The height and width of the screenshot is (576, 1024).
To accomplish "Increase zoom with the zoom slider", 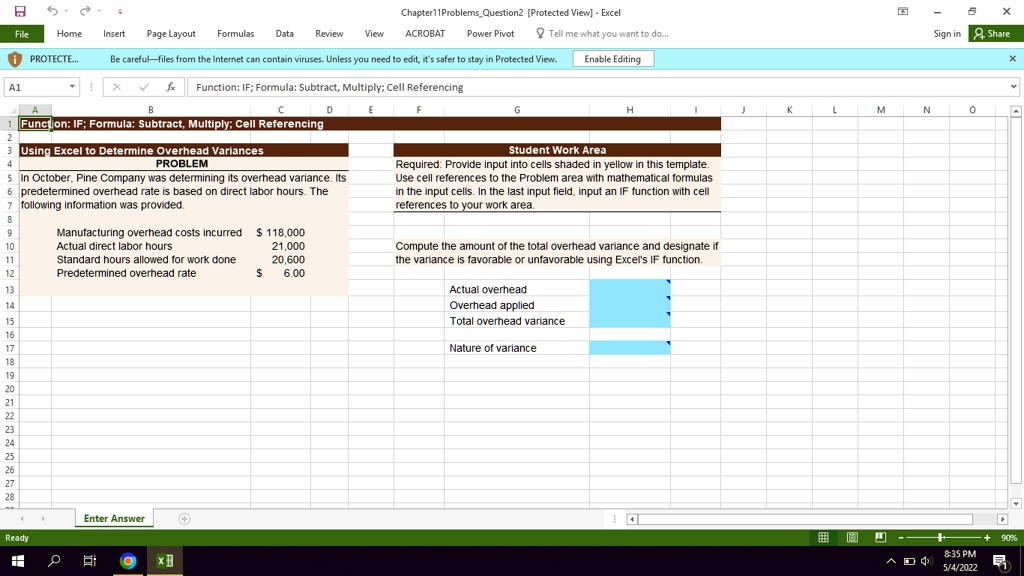I will click(988, 537).
